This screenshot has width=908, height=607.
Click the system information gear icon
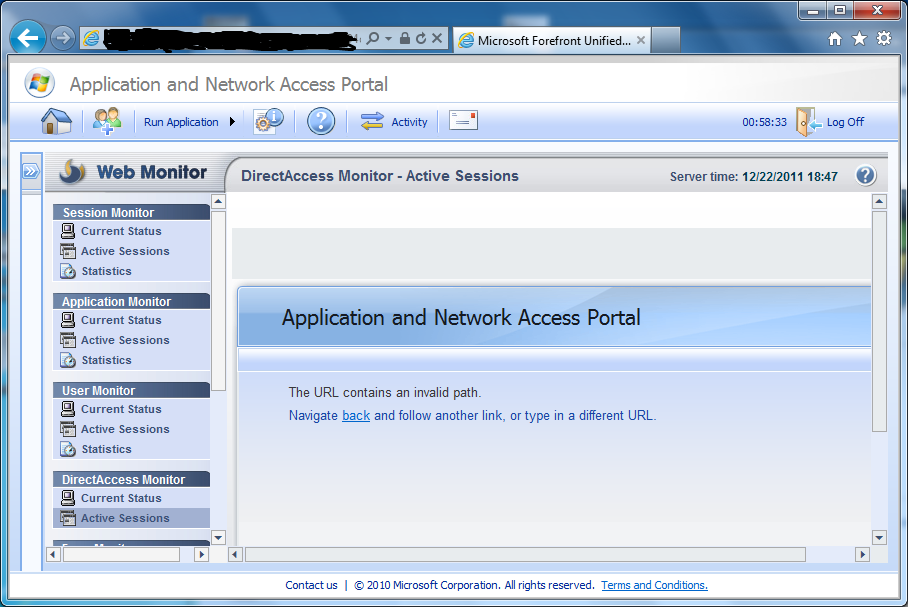(268, 122)
